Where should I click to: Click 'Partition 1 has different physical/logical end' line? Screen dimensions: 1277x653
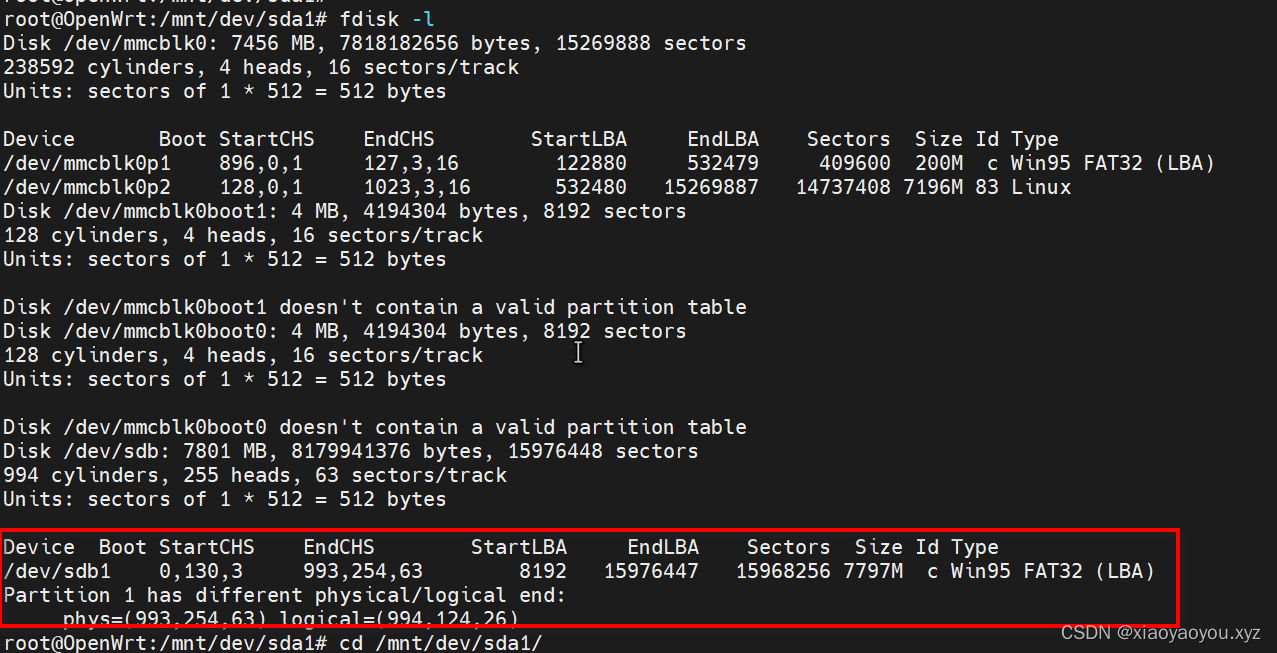(x=285, y=595)
